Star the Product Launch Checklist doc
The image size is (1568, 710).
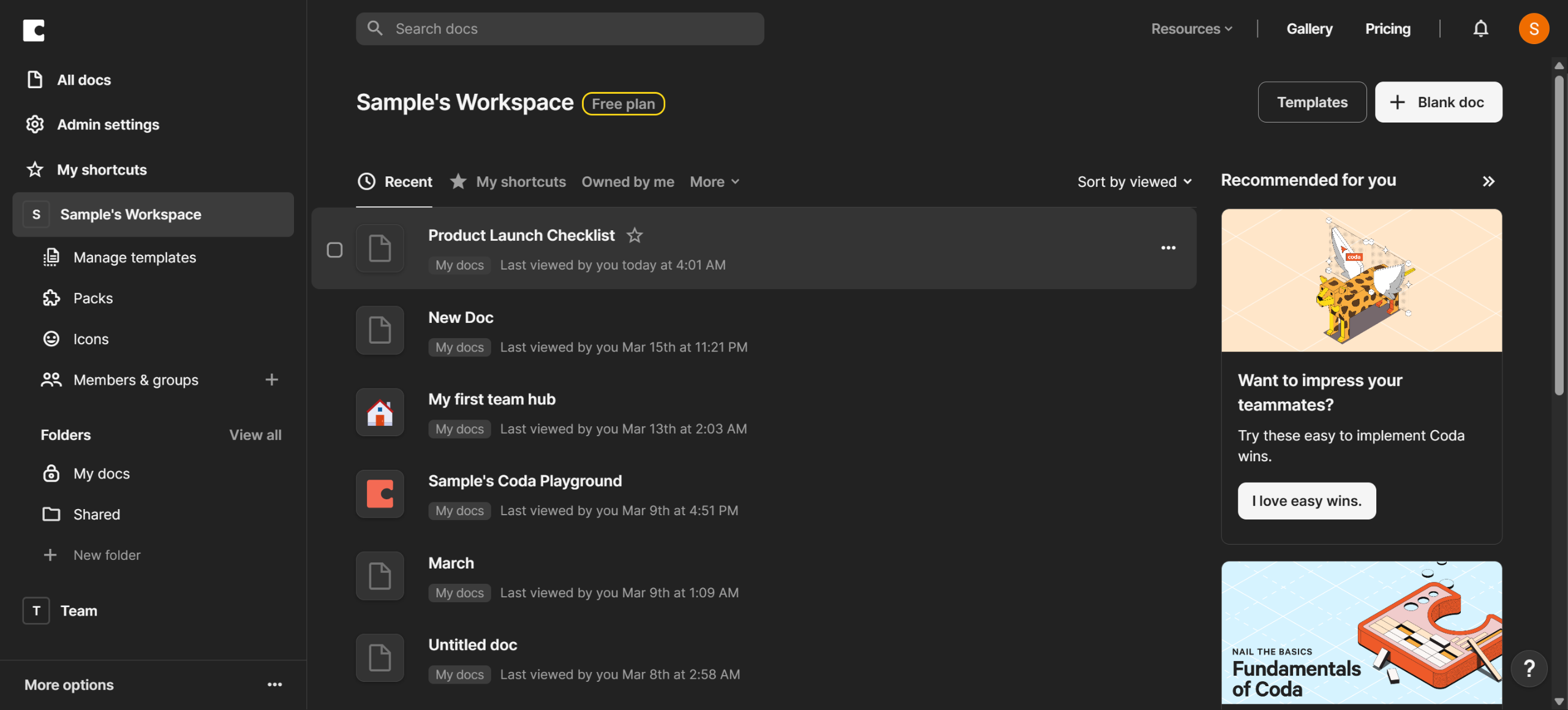click(x=635, y=235)
